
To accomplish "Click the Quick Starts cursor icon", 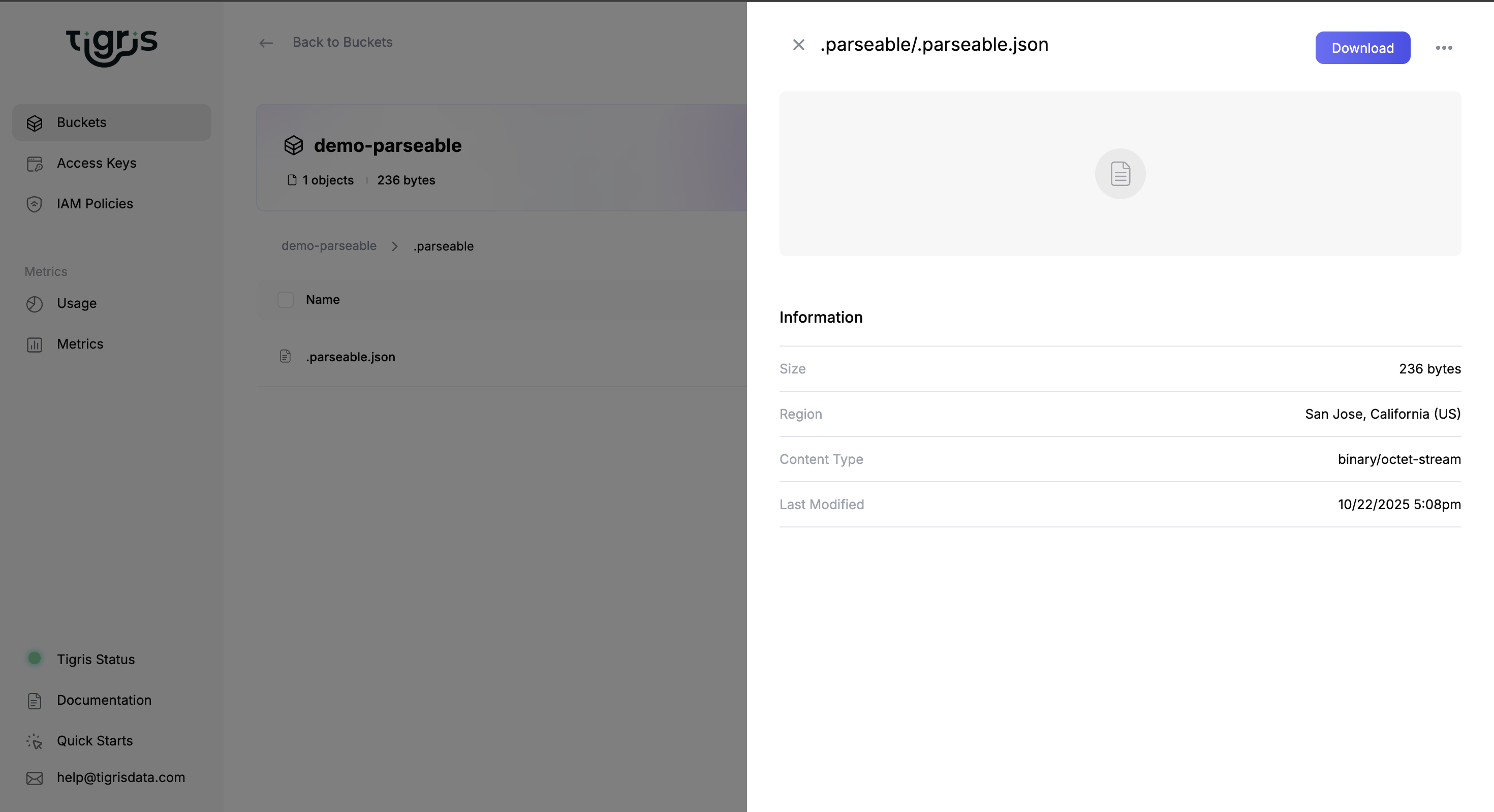I will (x=34, y=741).
